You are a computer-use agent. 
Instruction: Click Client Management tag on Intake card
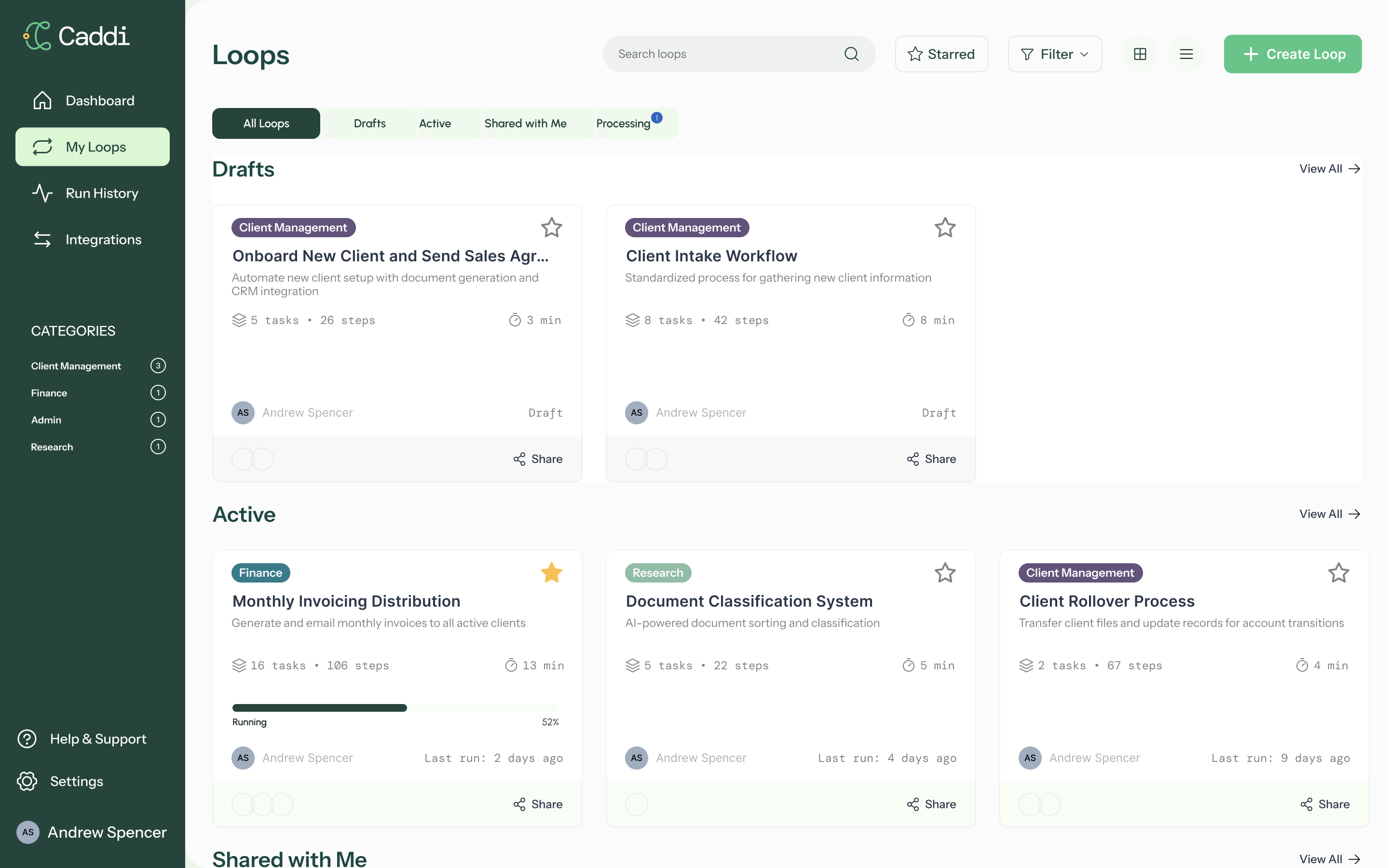pyautogui.click(x=686, y=227)
